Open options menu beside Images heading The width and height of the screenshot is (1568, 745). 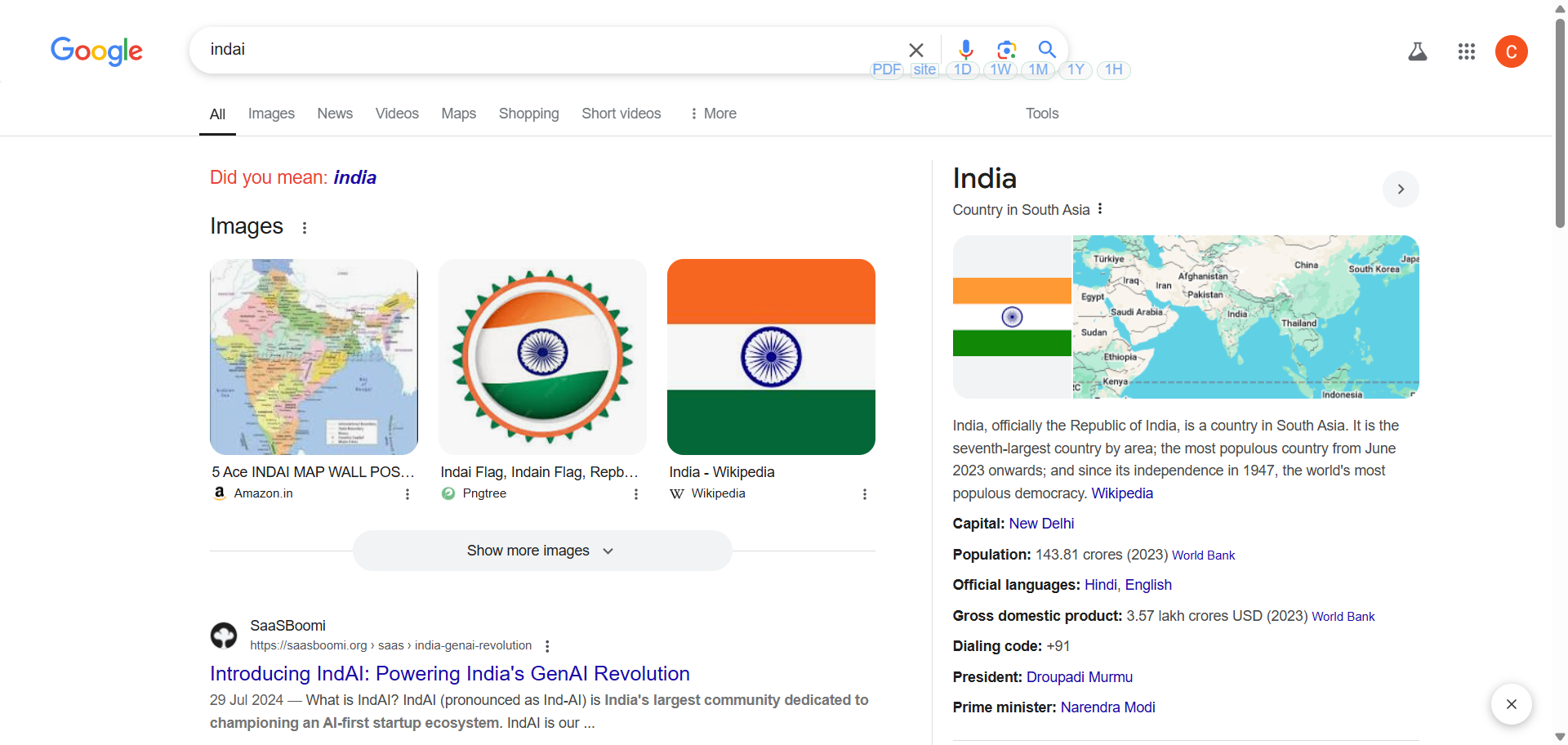(305, 228)
